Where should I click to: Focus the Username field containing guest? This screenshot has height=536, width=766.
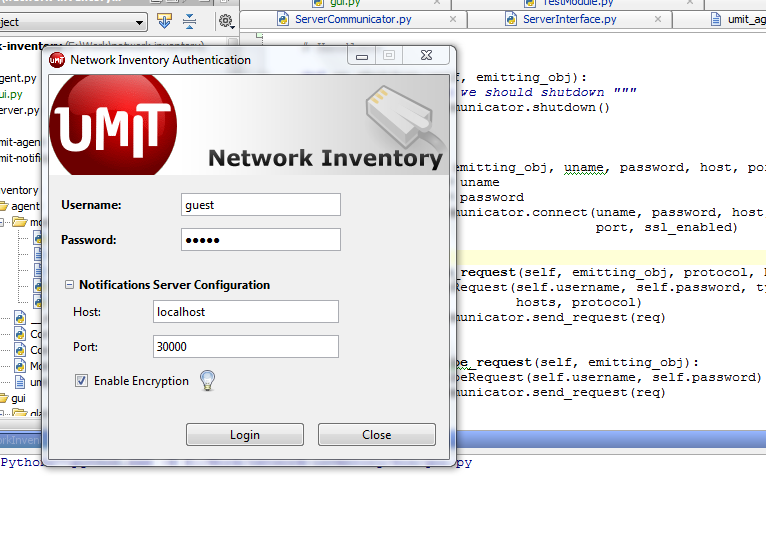tap(261, 205)
